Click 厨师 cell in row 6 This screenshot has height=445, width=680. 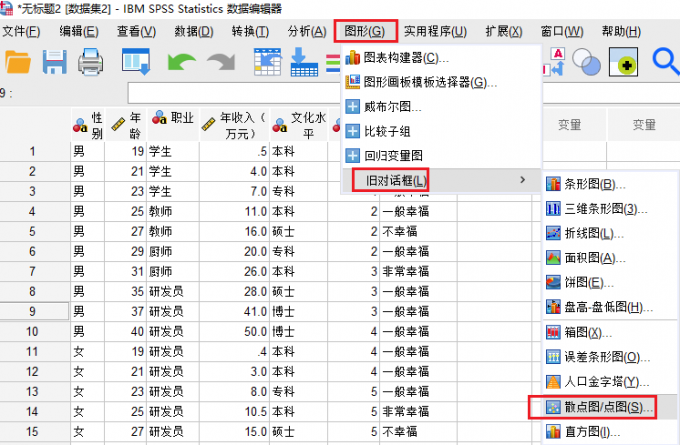pyautogui.click(x=173, y=252)
